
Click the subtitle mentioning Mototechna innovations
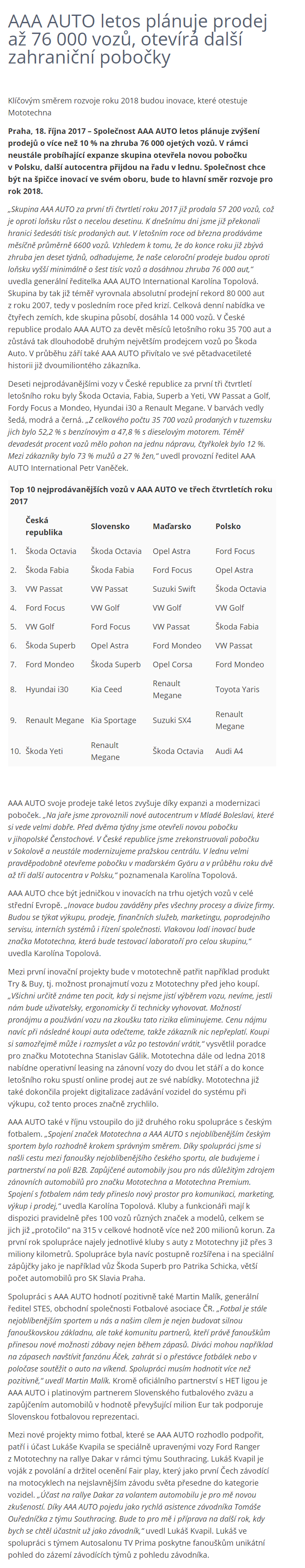127,106
